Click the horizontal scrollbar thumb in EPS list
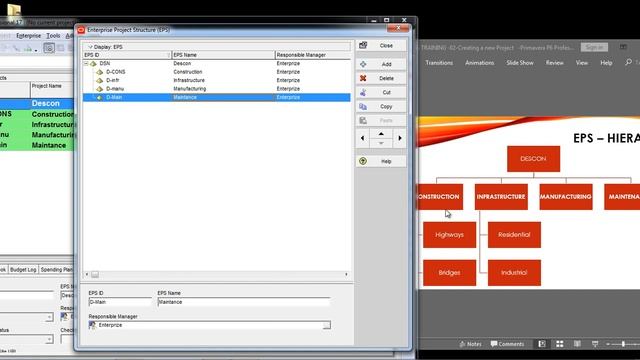 coord(95,275)
